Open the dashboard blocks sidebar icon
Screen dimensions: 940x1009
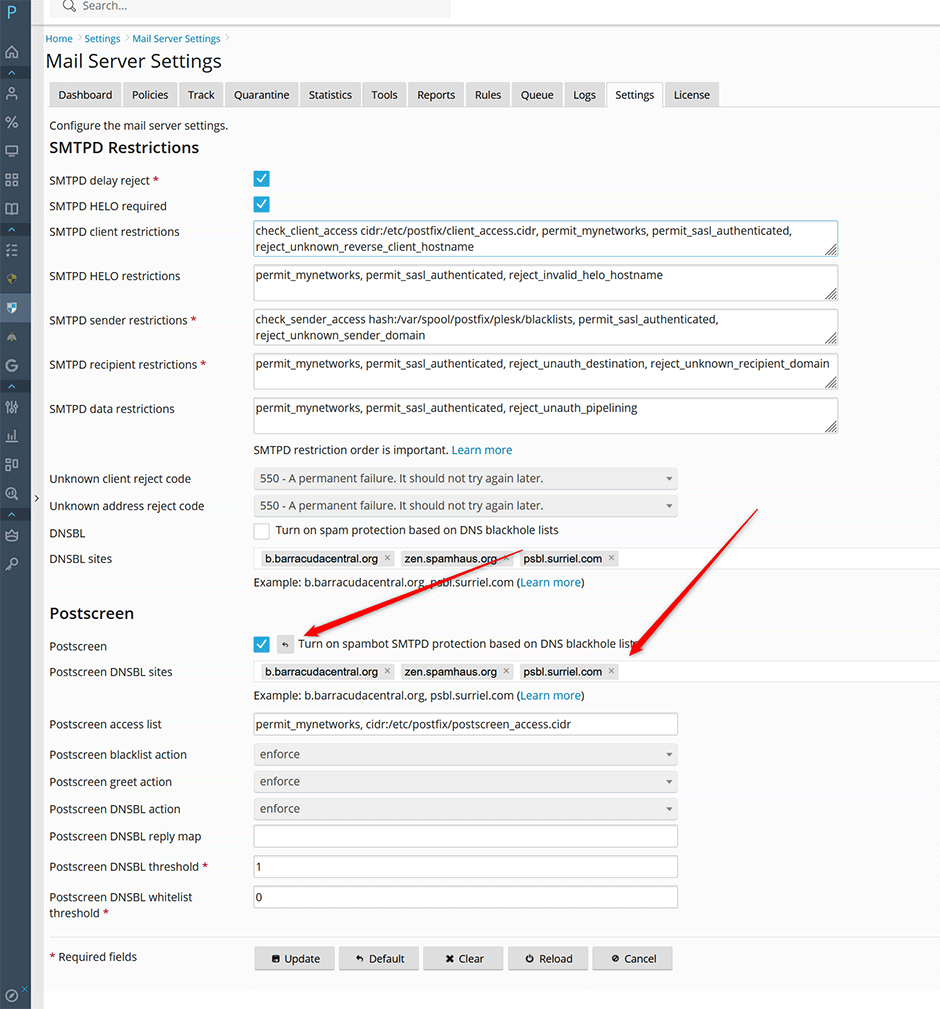click(x=12, y=465)
